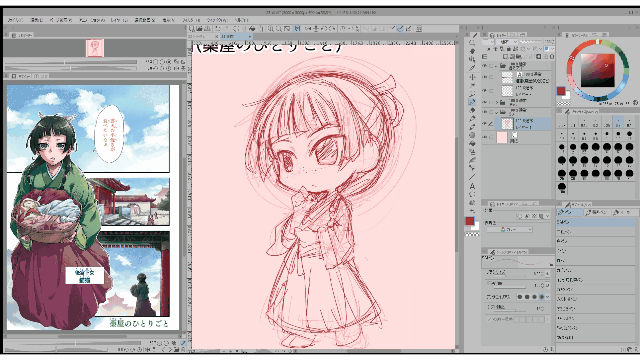This screenshot has height=360, width=640.
Task: Select the Move layer cross-arrow tool
Action: 472,77
